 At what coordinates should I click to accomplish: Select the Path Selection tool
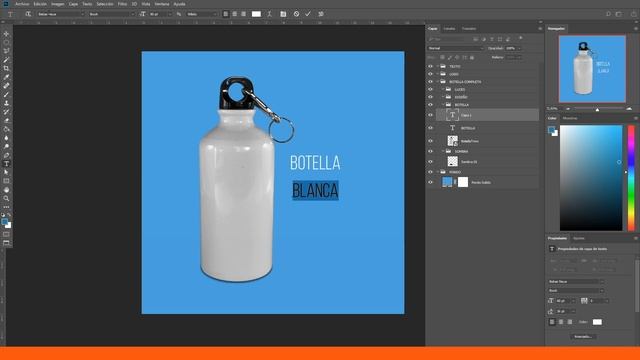pos(6,172)
